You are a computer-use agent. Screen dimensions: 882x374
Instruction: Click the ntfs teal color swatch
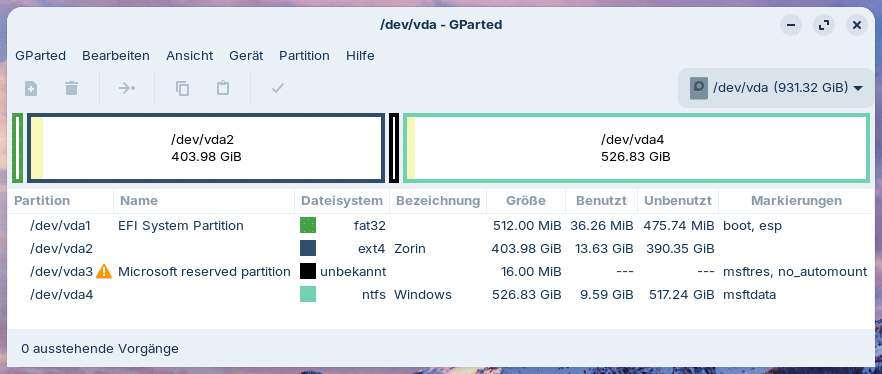(x=308, y=294)
